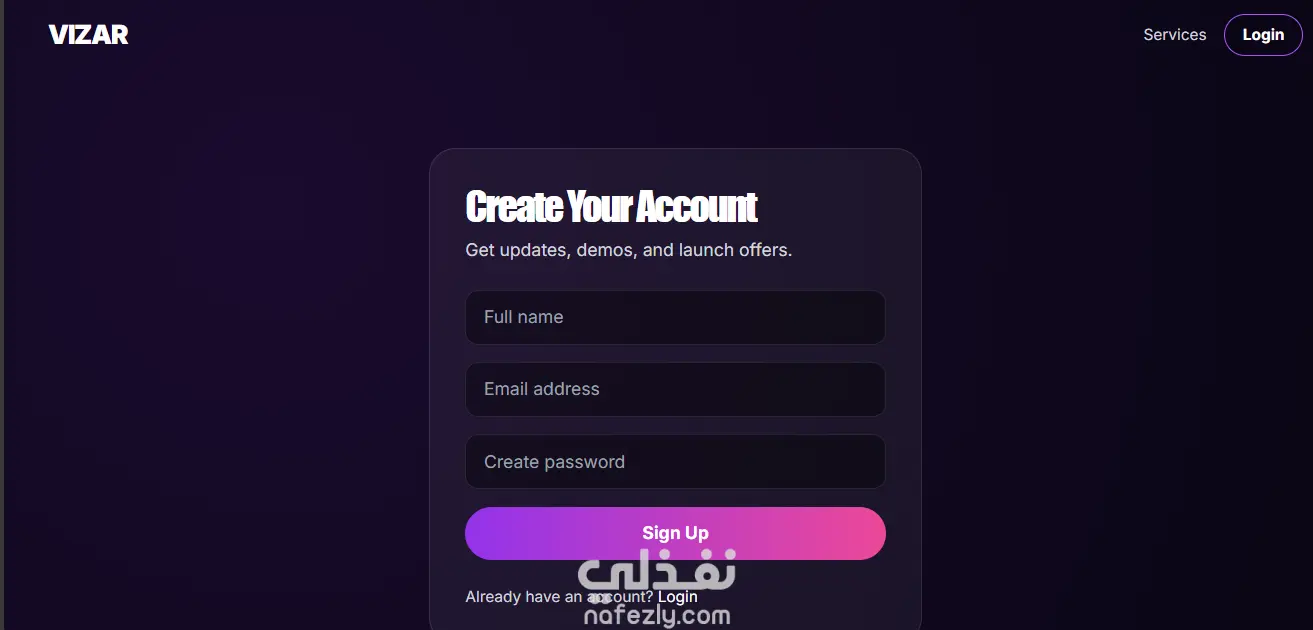Follow the Login link below Sign Up
1313x630 pixels.
point(678,596)
